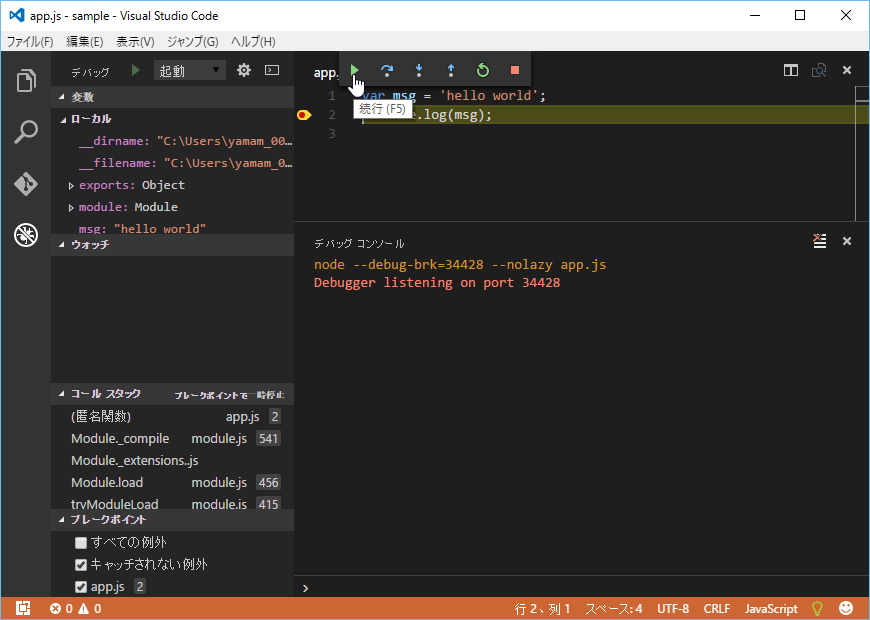The image size is (870, 620).
Task: Uncheck キャッチされない例外 breakpoint option
Action: [81, 565]
